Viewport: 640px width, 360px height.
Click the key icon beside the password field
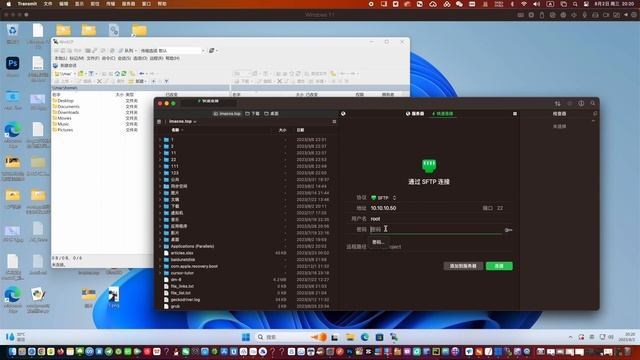(x=508, y=230)
